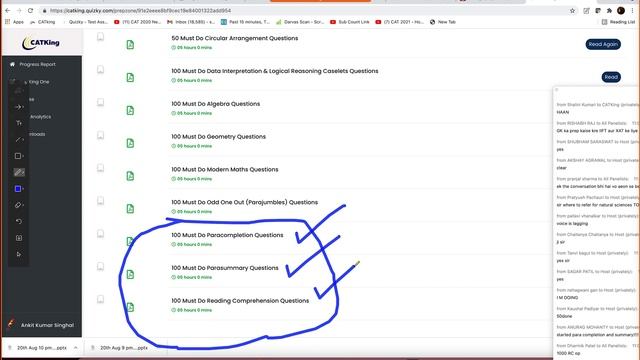Open the PDF icon for Parasummary Questions

tap(130, 274)
